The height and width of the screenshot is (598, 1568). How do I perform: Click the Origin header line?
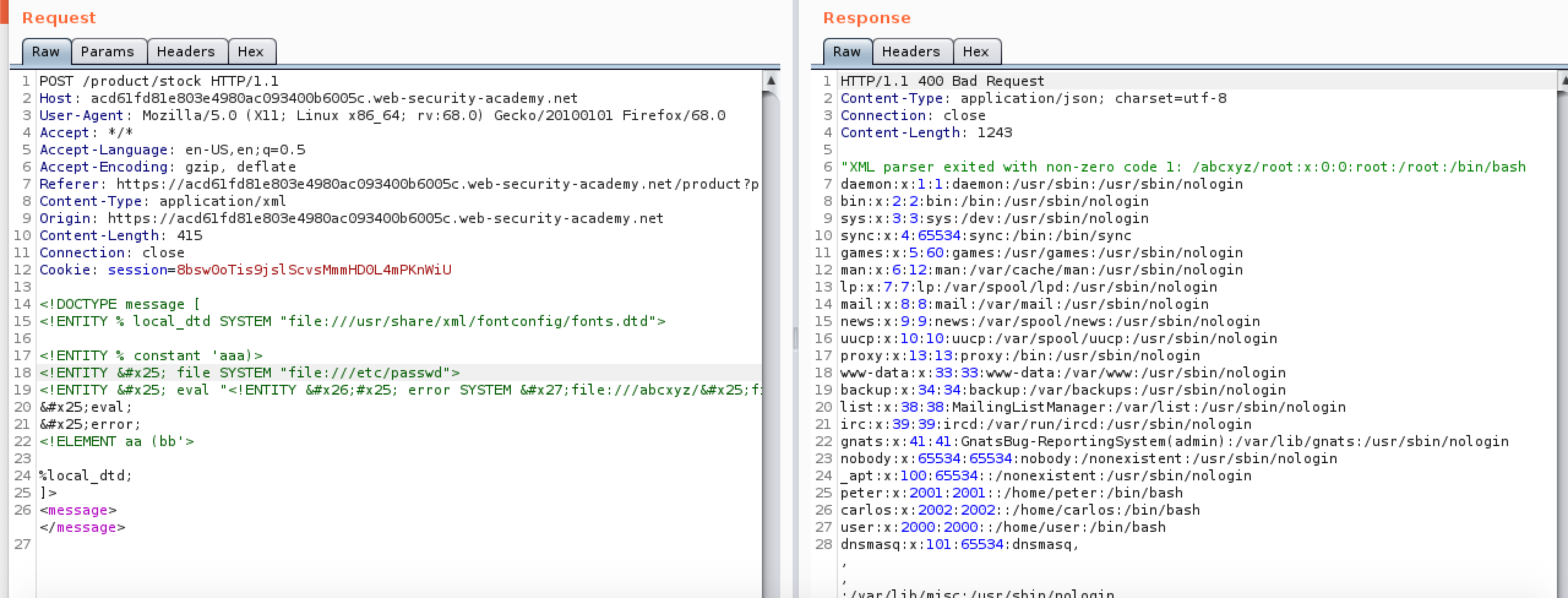(x=352, y=218)
